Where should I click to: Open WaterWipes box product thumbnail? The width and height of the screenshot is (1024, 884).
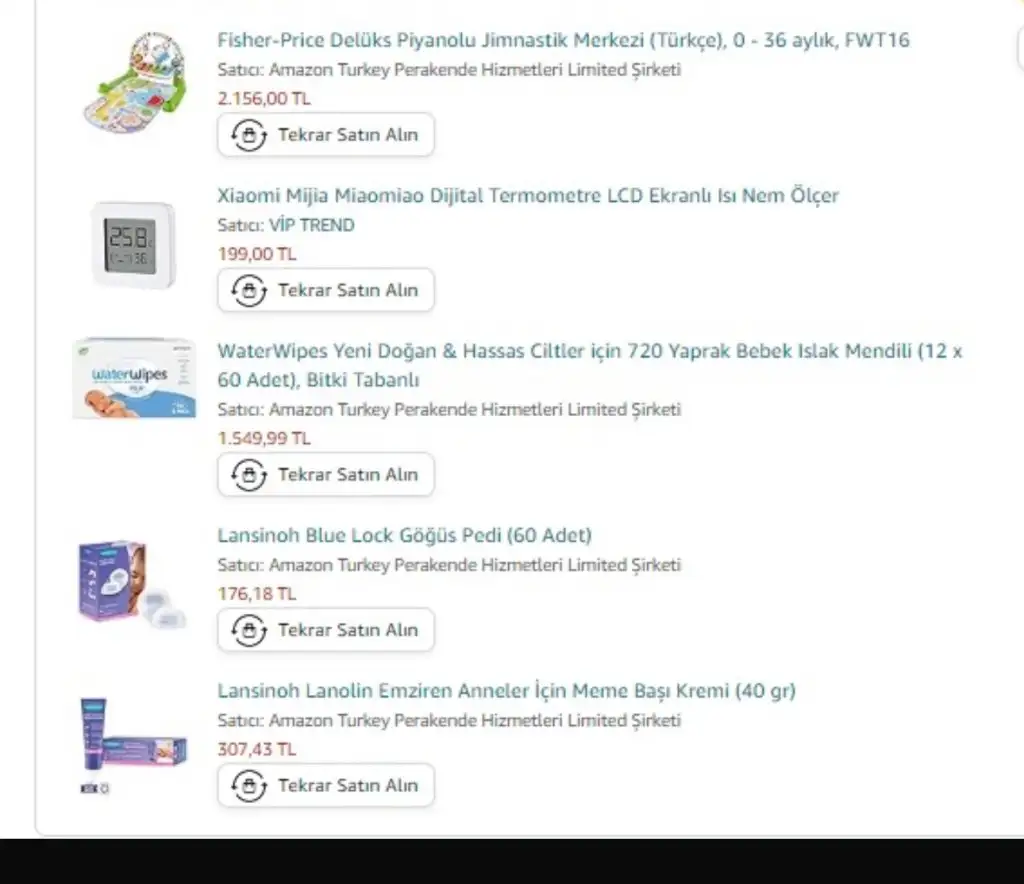pos(133,378)
